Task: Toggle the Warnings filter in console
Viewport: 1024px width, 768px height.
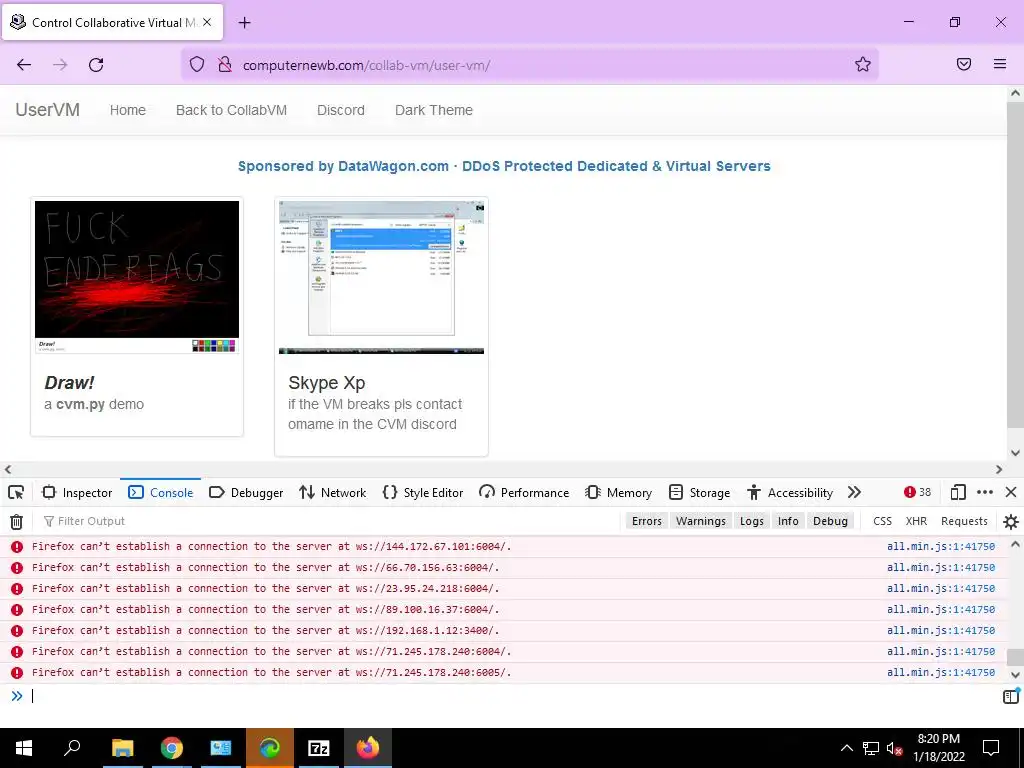Action: coord(701,521)
